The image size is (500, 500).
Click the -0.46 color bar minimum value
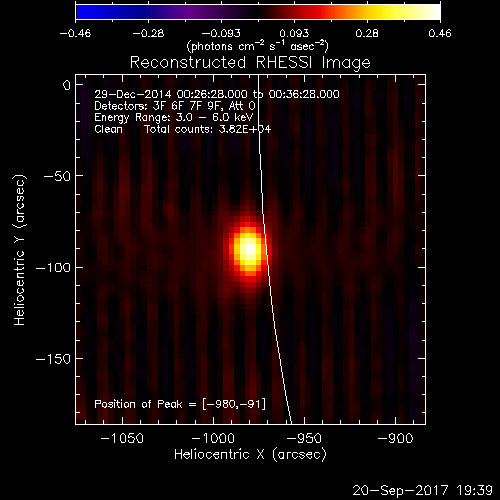[x=75, y=33]
